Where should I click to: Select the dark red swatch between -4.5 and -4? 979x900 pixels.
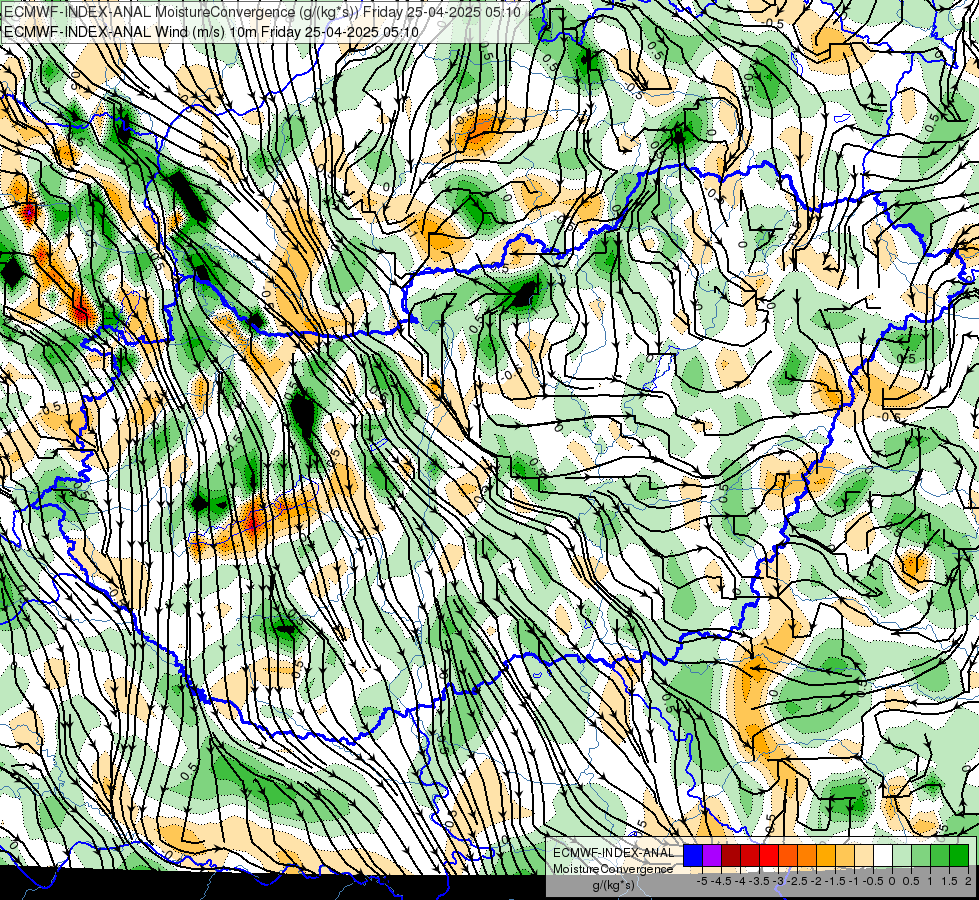(731, 856)
